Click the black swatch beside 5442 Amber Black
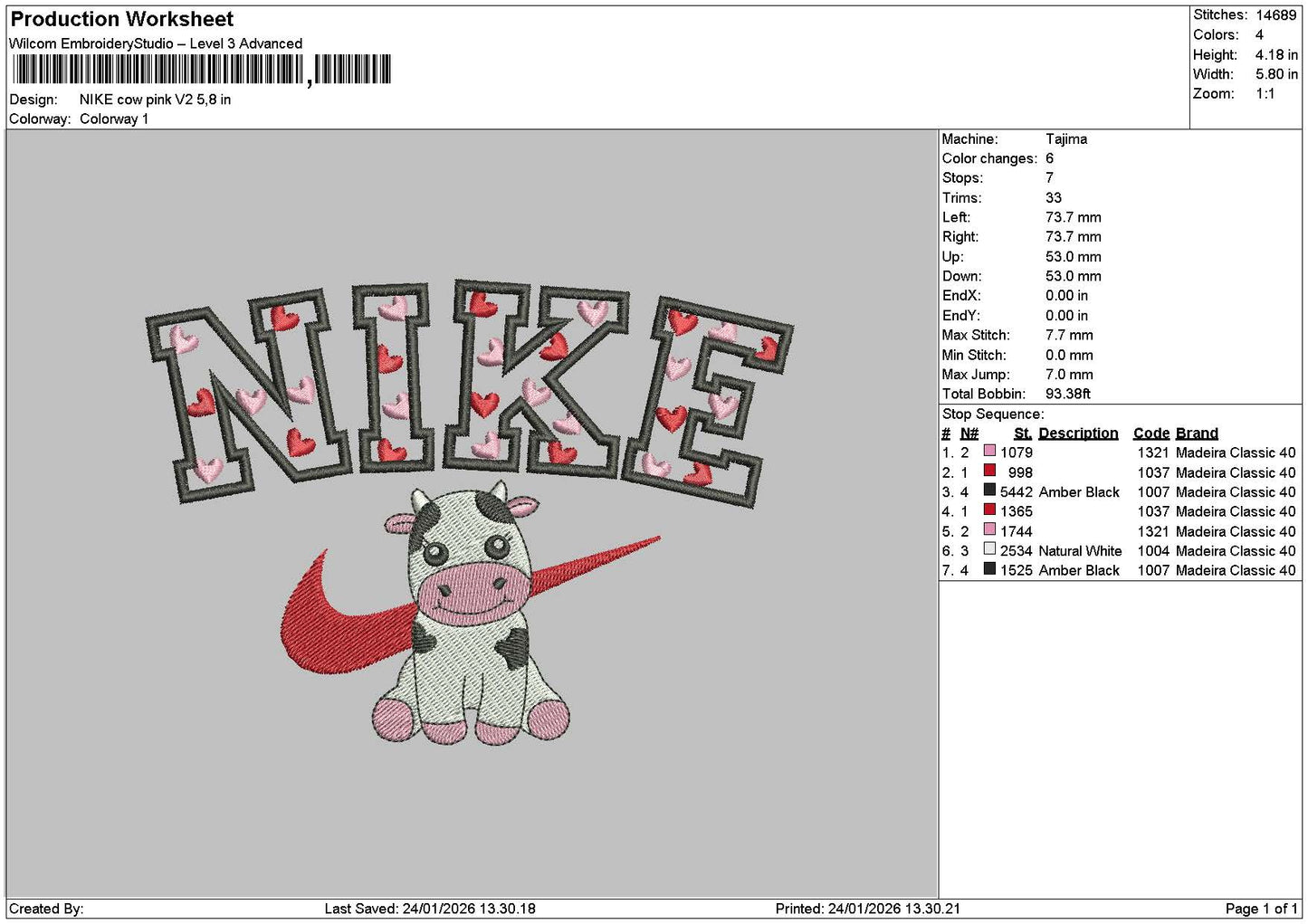Screen dimensions: 1308x924 (x=989, y=491)
